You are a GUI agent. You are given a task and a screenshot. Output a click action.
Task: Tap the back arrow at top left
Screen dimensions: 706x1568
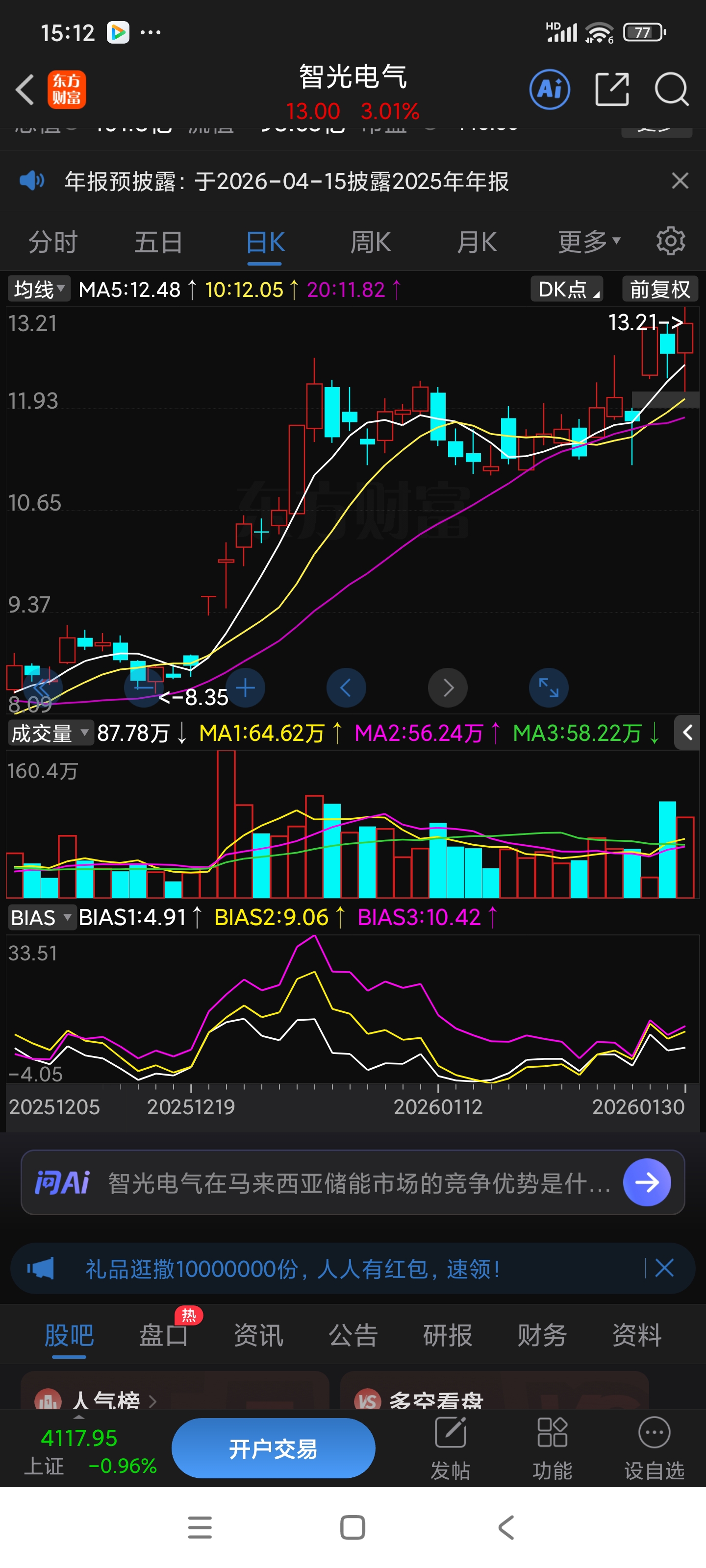25,90
